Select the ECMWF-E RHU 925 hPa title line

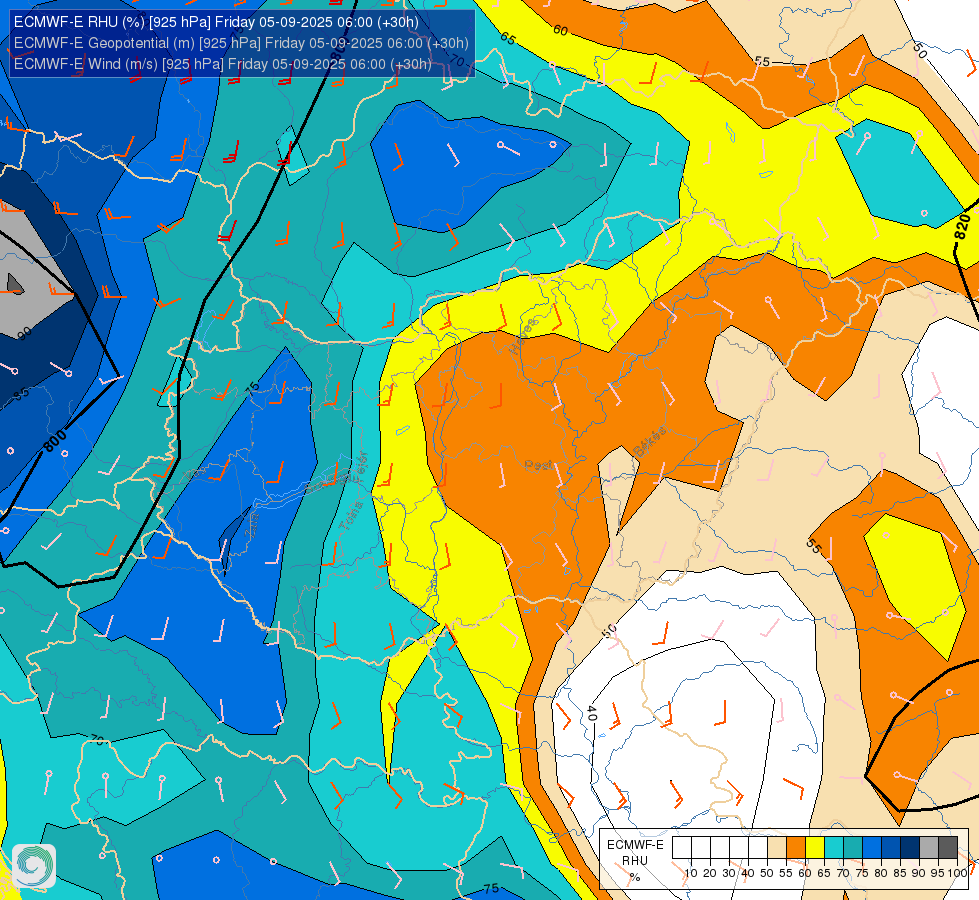[x=216, y=22]
